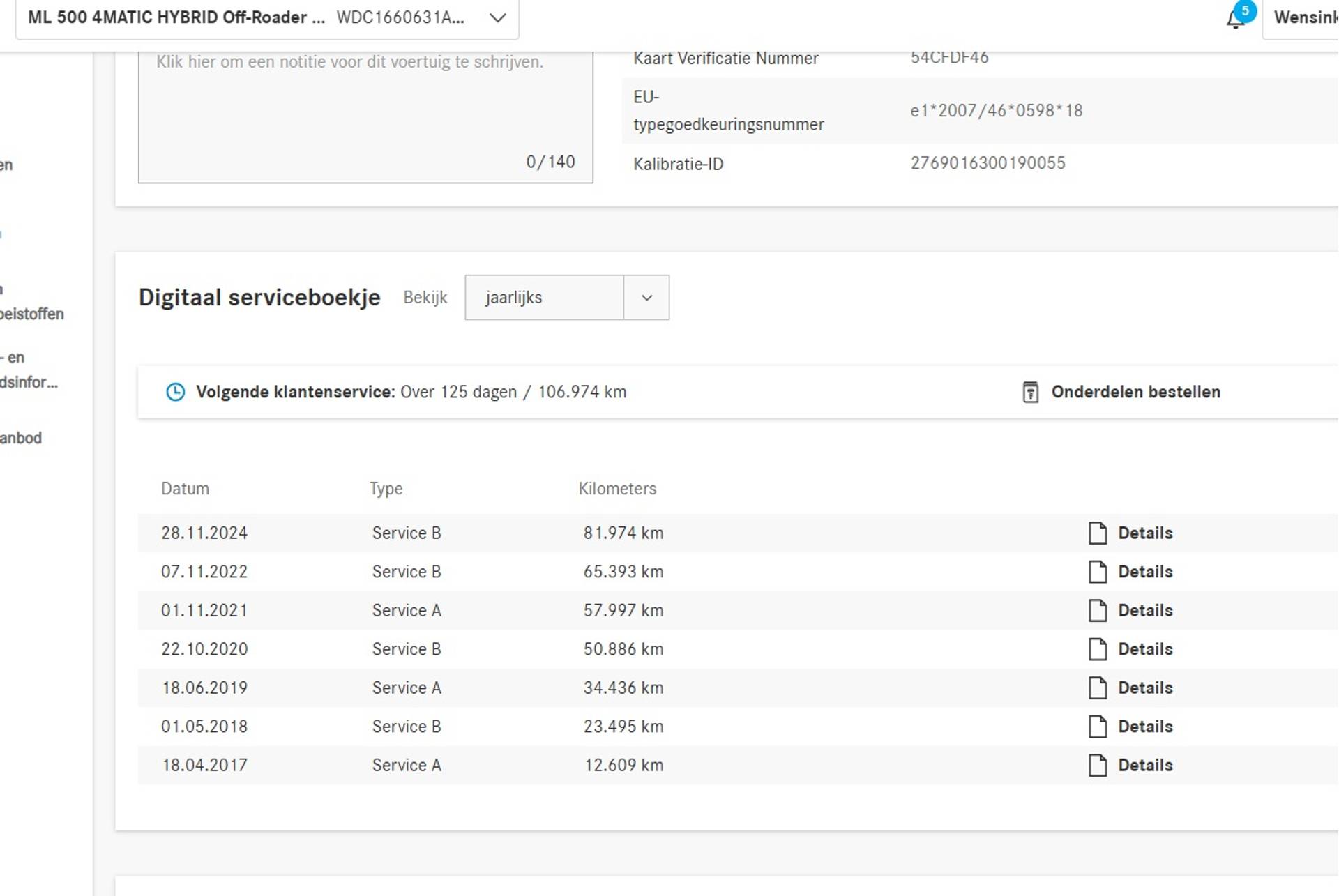The image size is (1339, 896).
Task: Click document icon for 07.11.2022 service
Action: point(1098,572)
